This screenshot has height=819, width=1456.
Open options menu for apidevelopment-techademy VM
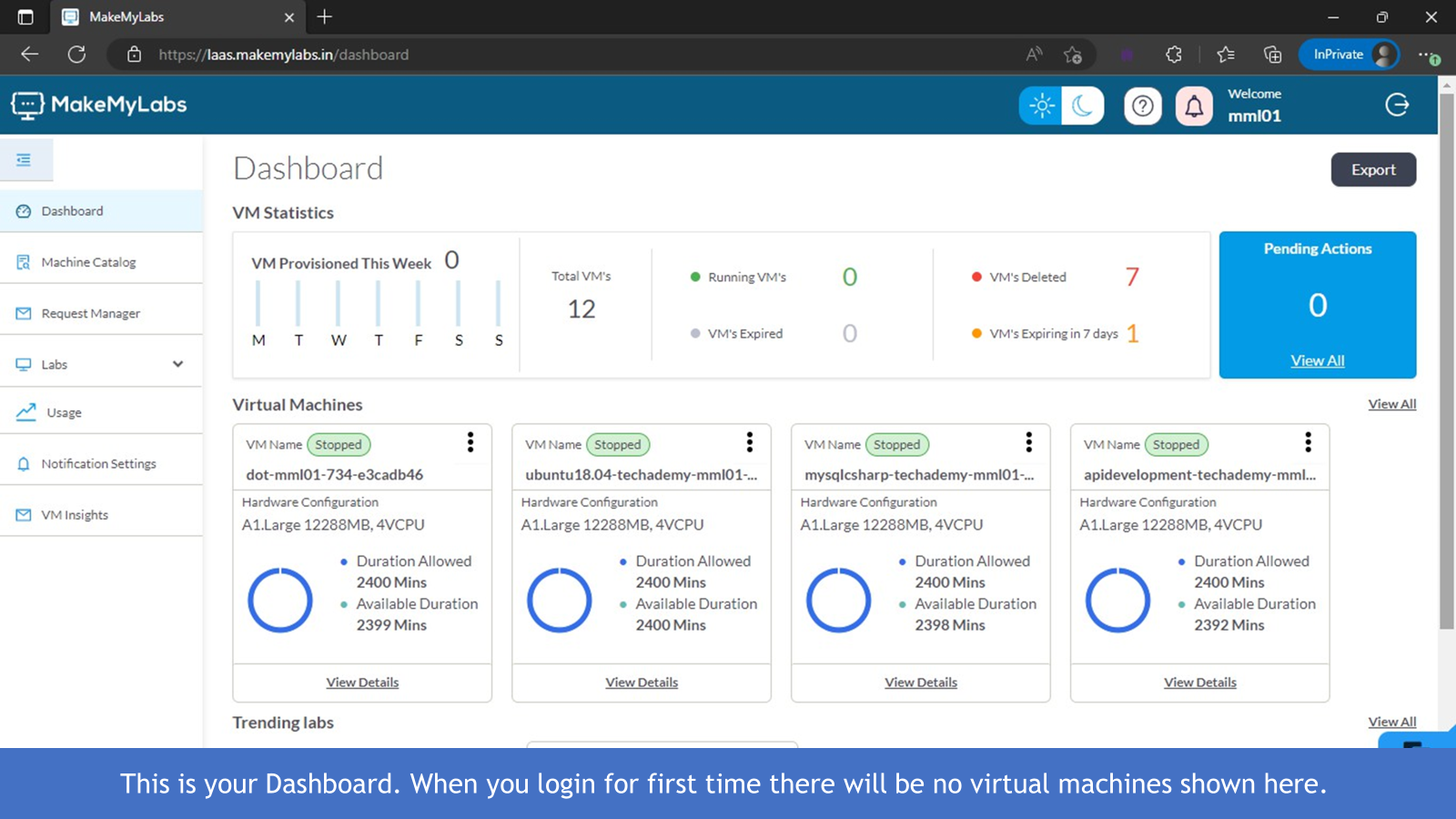pyautogui.click(x=1309, y=442)
